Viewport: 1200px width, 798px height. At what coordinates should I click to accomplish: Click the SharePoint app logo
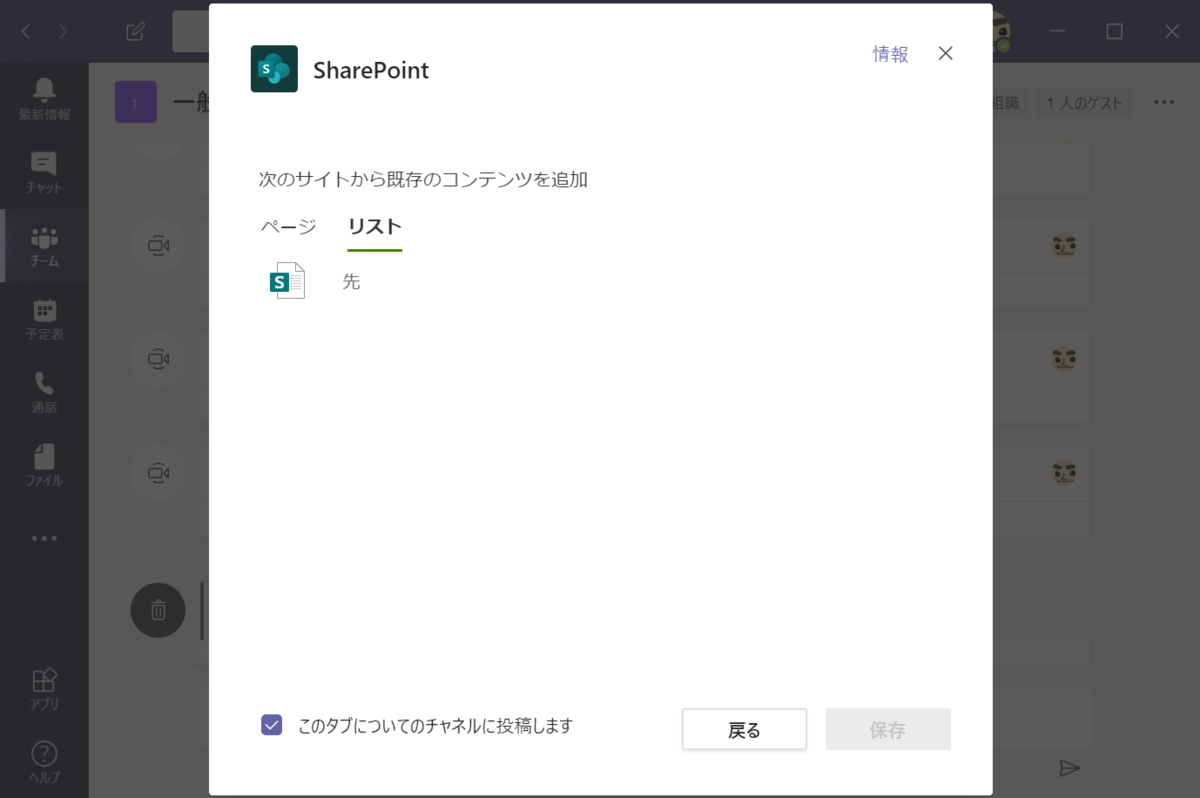click(x=274, y=69)
